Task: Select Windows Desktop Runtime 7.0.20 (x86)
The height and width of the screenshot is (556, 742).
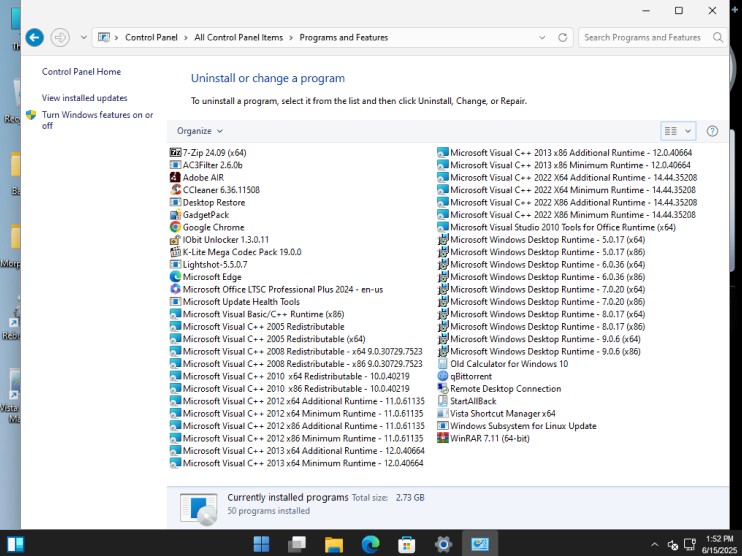Action: point(541,302)
